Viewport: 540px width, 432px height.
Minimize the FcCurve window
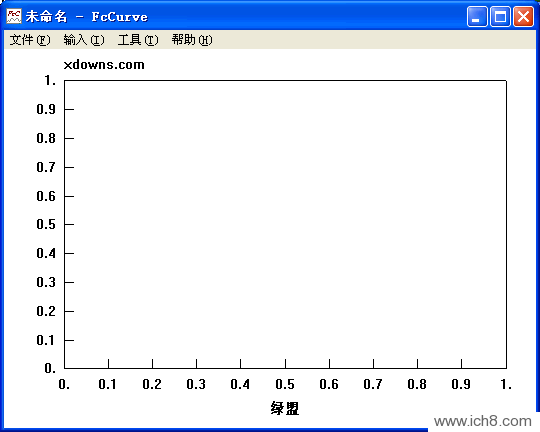[477, 17]
